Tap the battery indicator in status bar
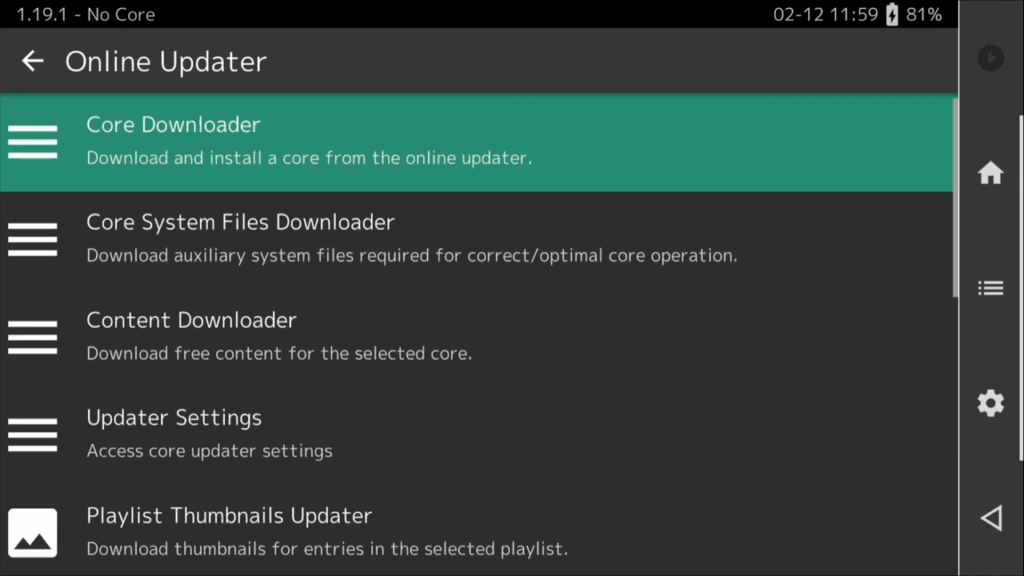The width and height of the screenshot is (1024, 576). tap(891, 14)
